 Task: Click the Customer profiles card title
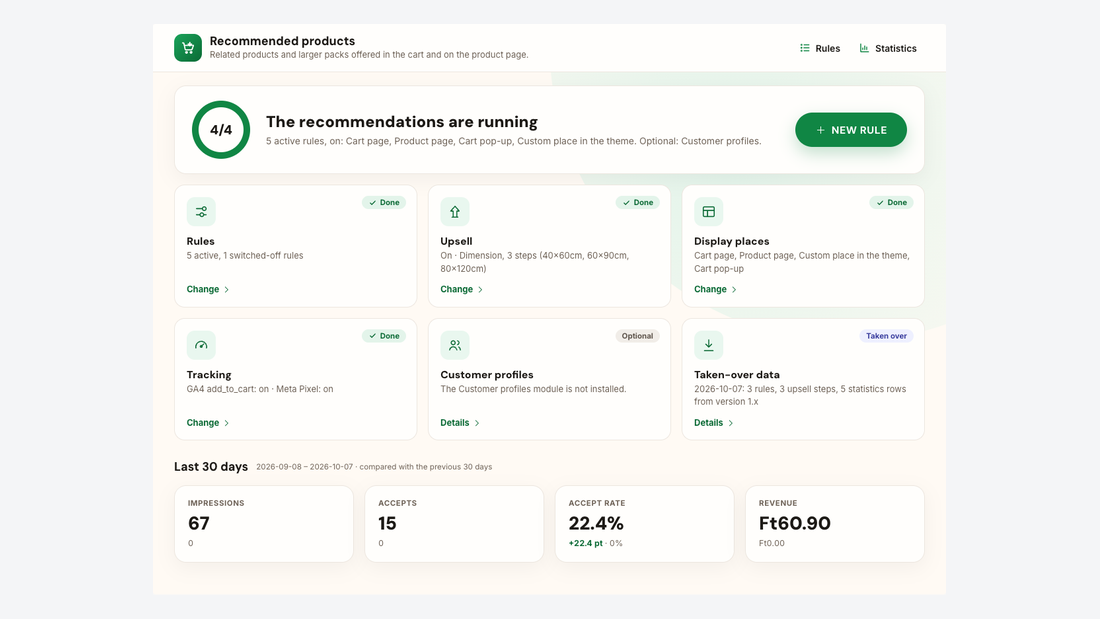click(487, 374)
